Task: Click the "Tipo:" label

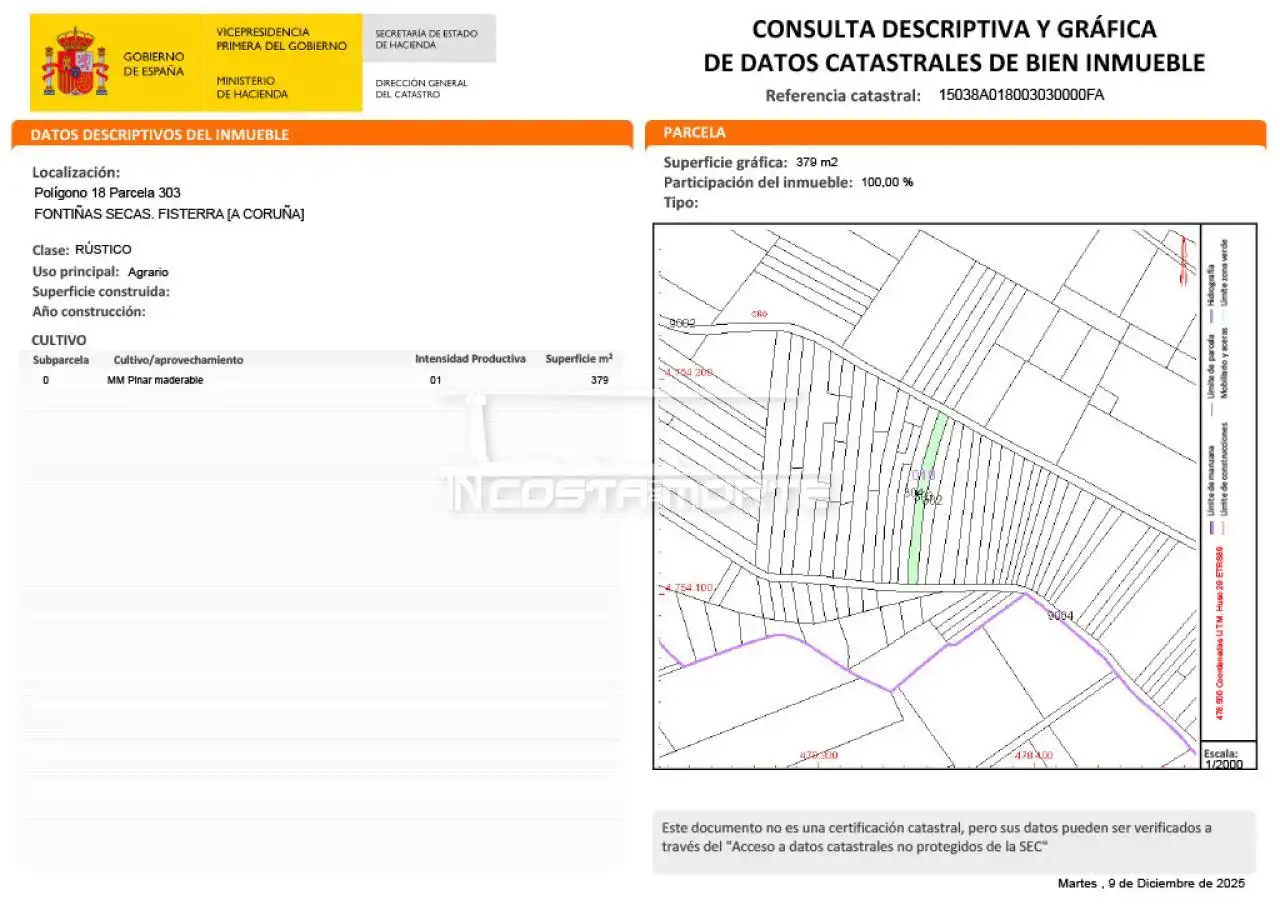Action: tap(681, 202)
